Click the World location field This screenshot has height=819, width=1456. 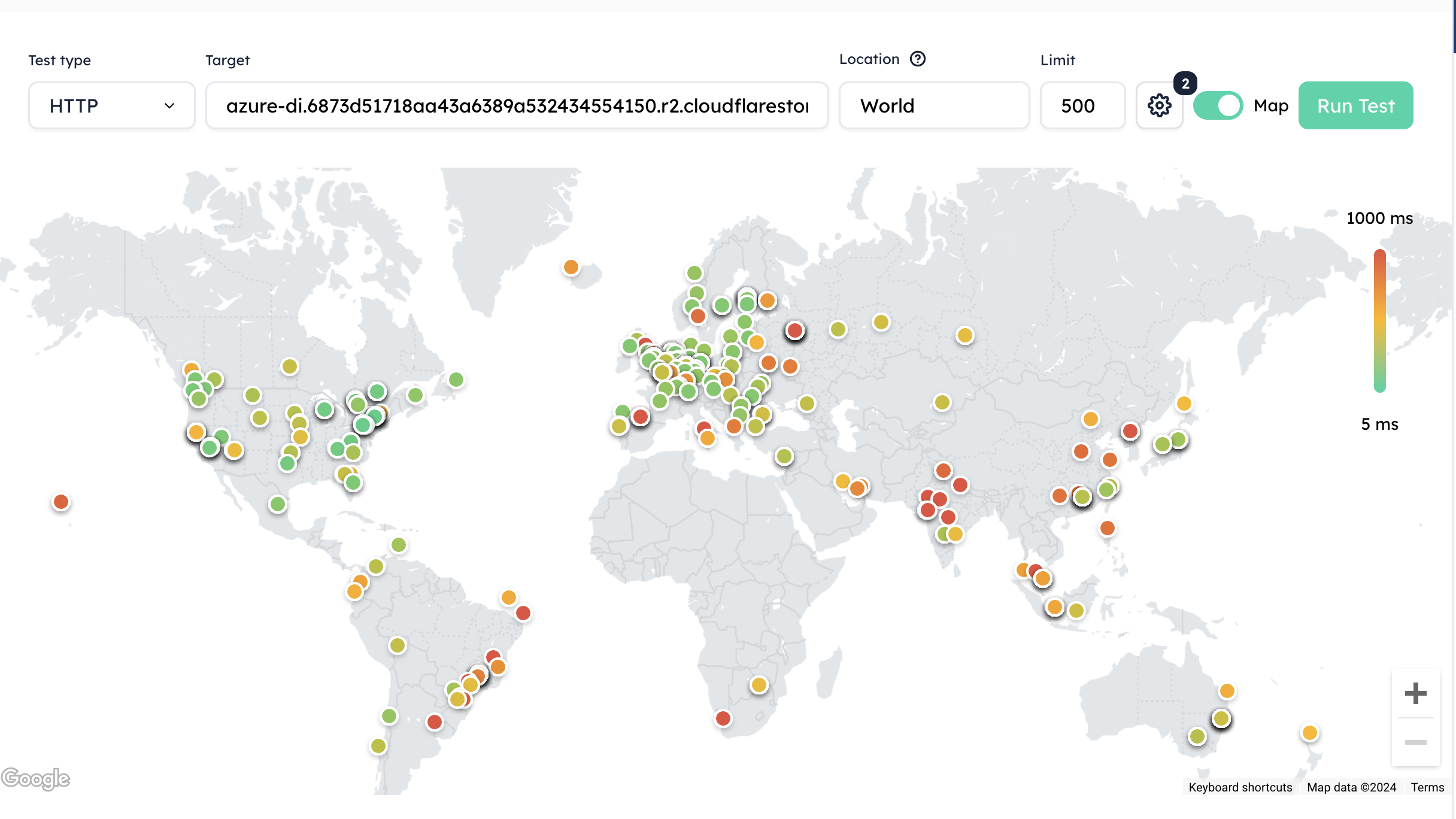click(934, 106)
